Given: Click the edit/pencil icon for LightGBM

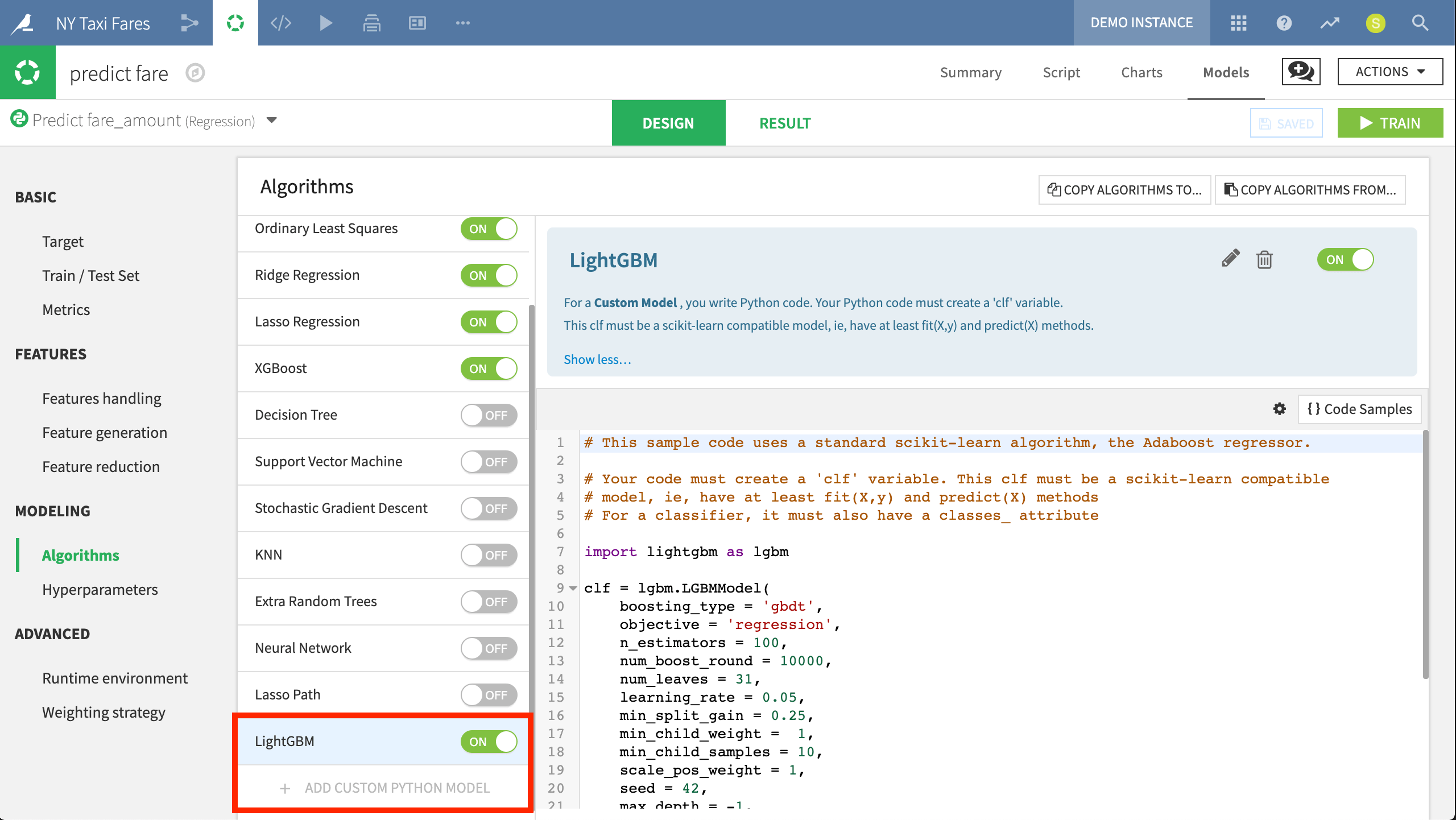Looking at the screenshot, I should [1230, 259].
